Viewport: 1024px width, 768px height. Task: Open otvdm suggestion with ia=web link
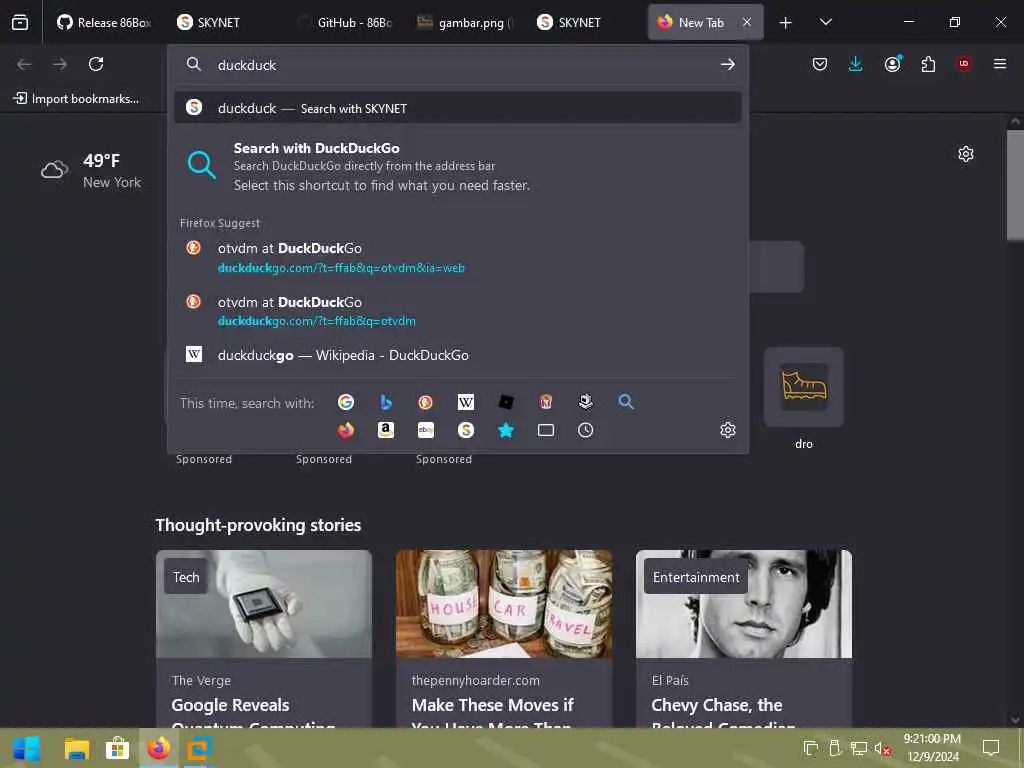click(457, 257)
